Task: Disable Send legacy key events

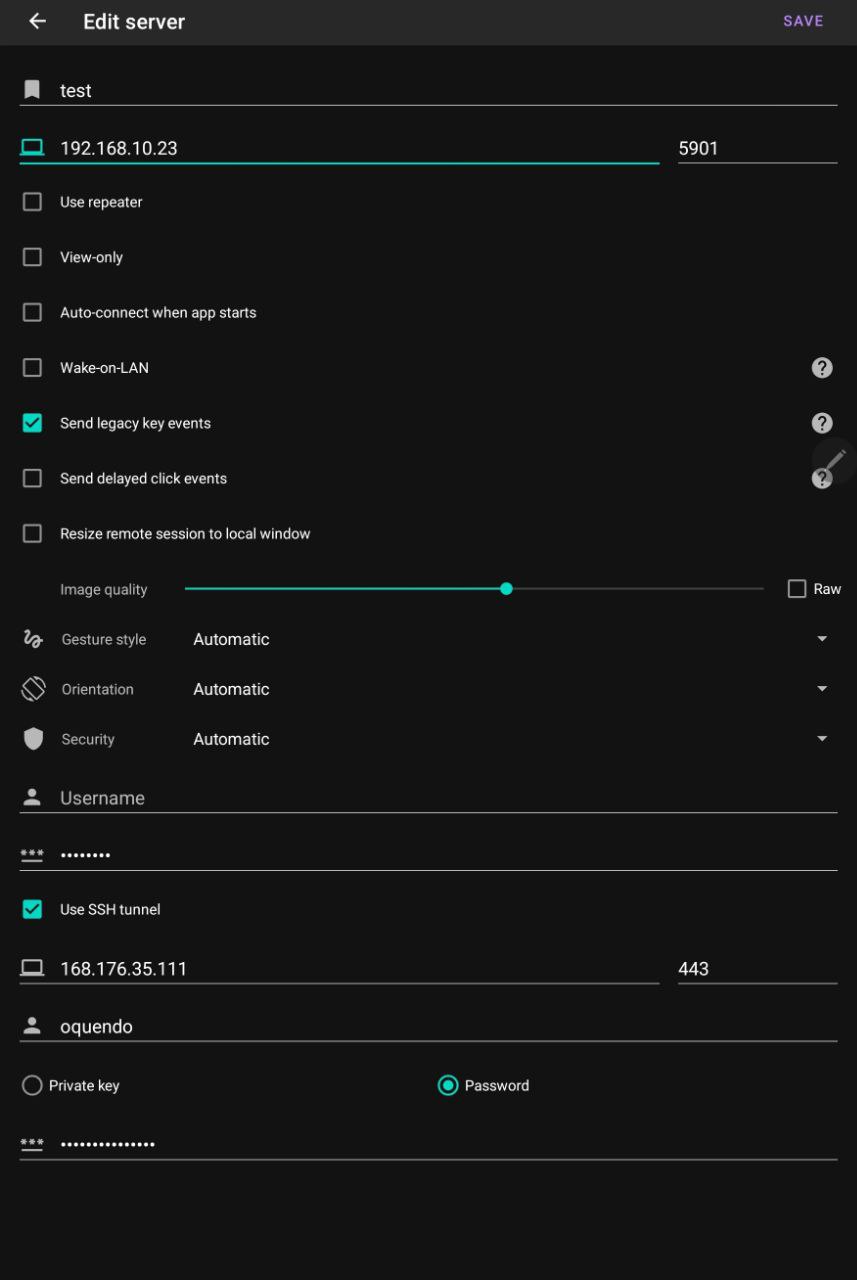Action: pos(32,422)
